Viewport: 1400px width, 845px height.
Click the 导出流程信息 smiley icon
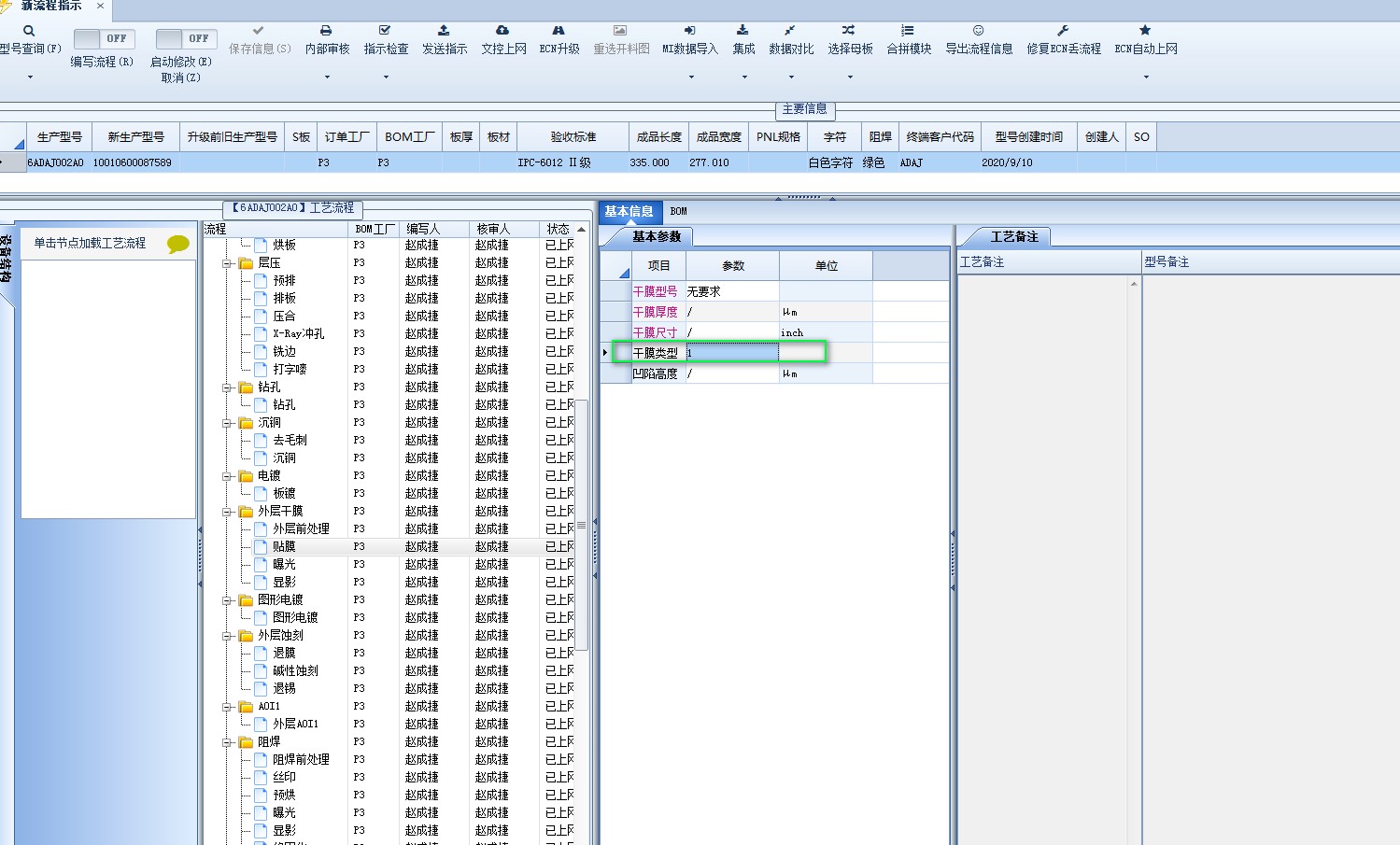pyautogui.click(x=978, y=31)
